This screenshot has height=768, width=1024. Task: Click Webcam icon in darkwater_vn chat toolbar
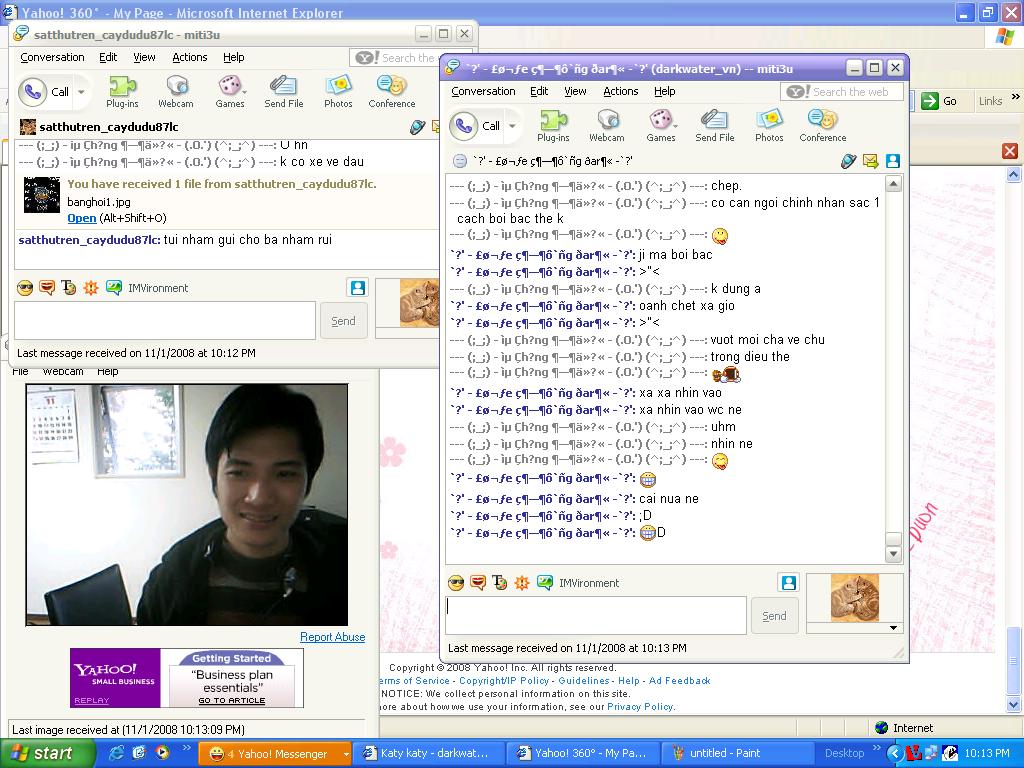click(606, 125)
